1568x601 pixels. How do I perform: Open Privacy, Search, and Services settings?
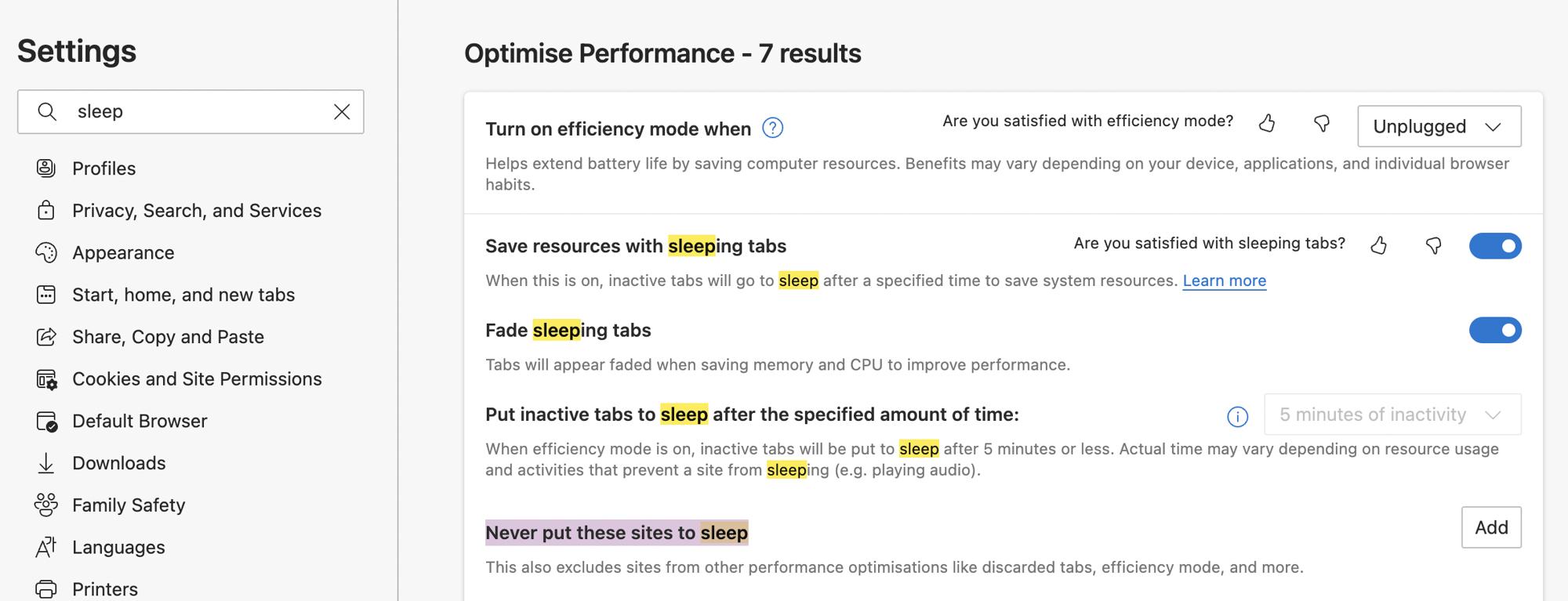click(196, 211)
